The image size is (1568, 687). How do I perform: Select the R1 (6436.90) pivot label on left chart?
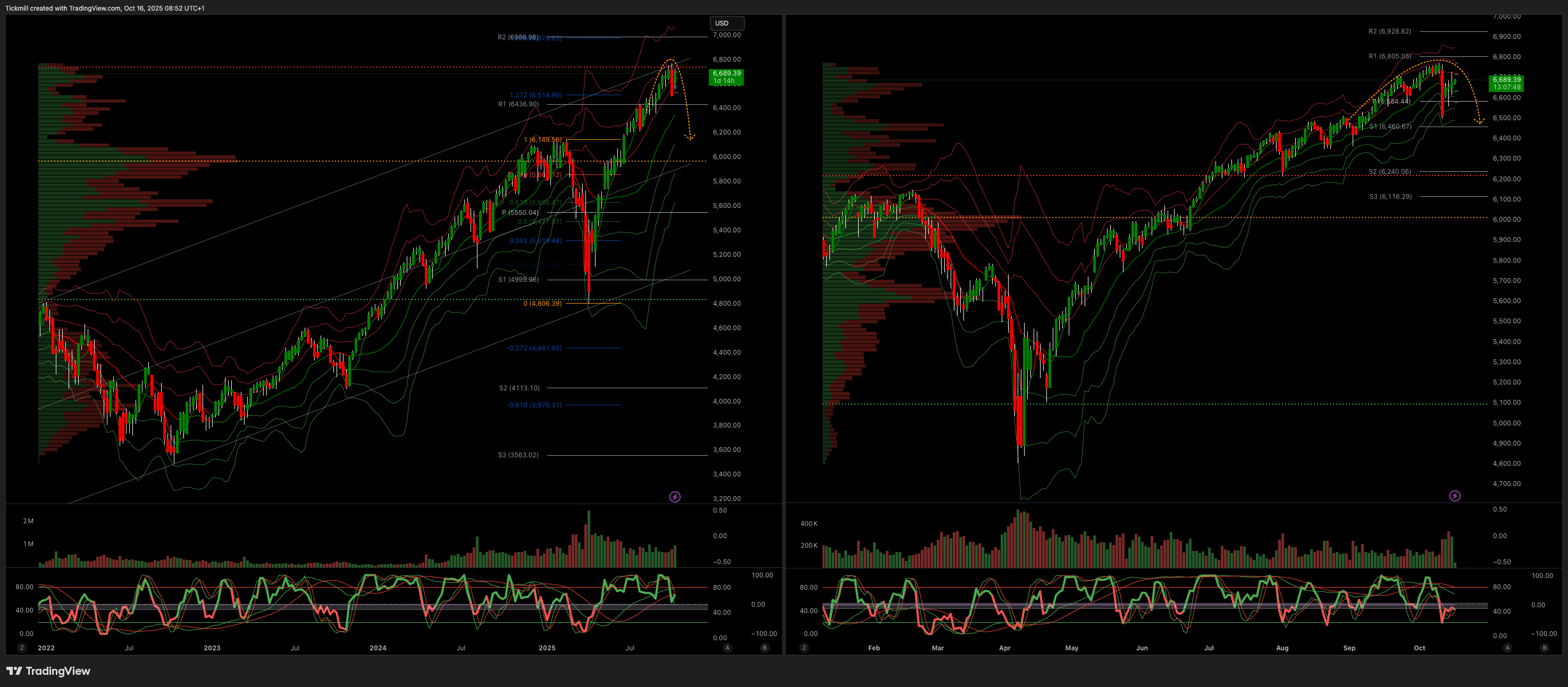518,104
